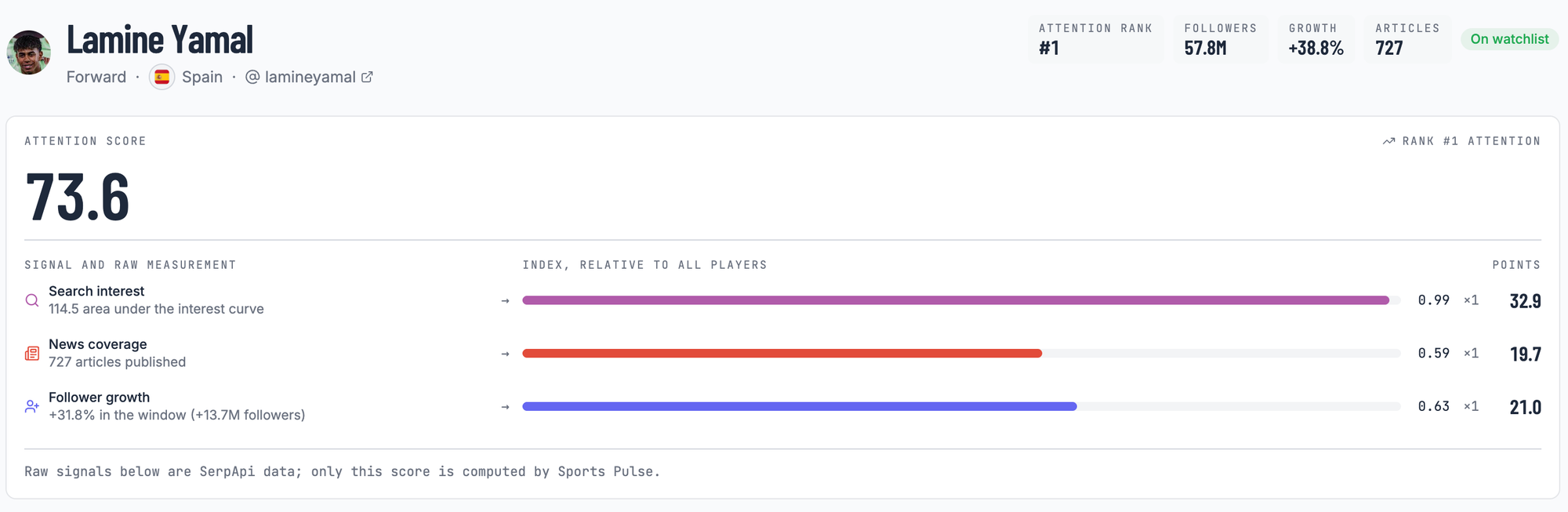This screenshot has height=512, width=1568.
Task: Click the Articles 727 stat card
Action: tap(1407, 39)
